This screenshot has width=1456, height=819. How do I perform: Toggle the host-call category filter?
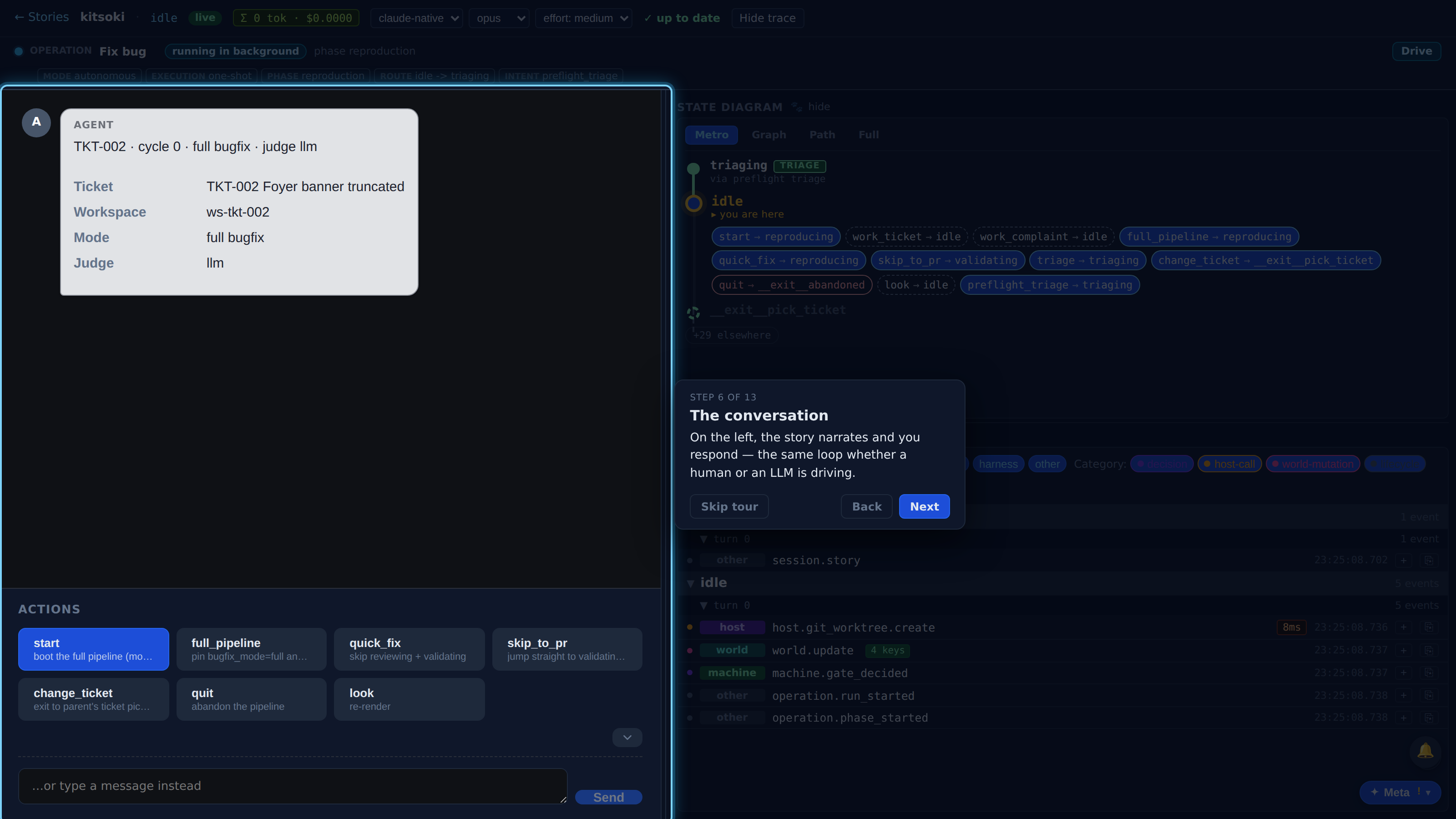click(x=1229, y=464)
